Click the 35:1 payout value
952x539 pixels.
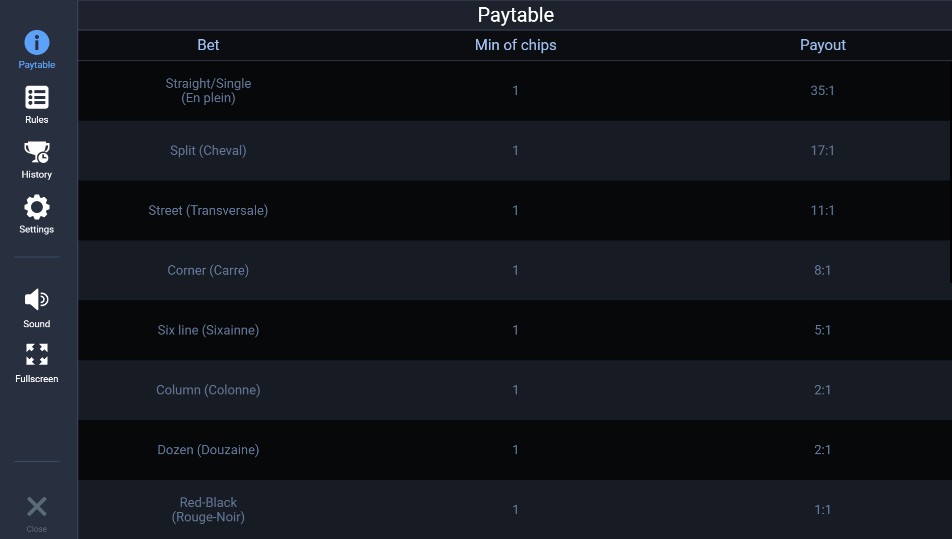[822, 91]
